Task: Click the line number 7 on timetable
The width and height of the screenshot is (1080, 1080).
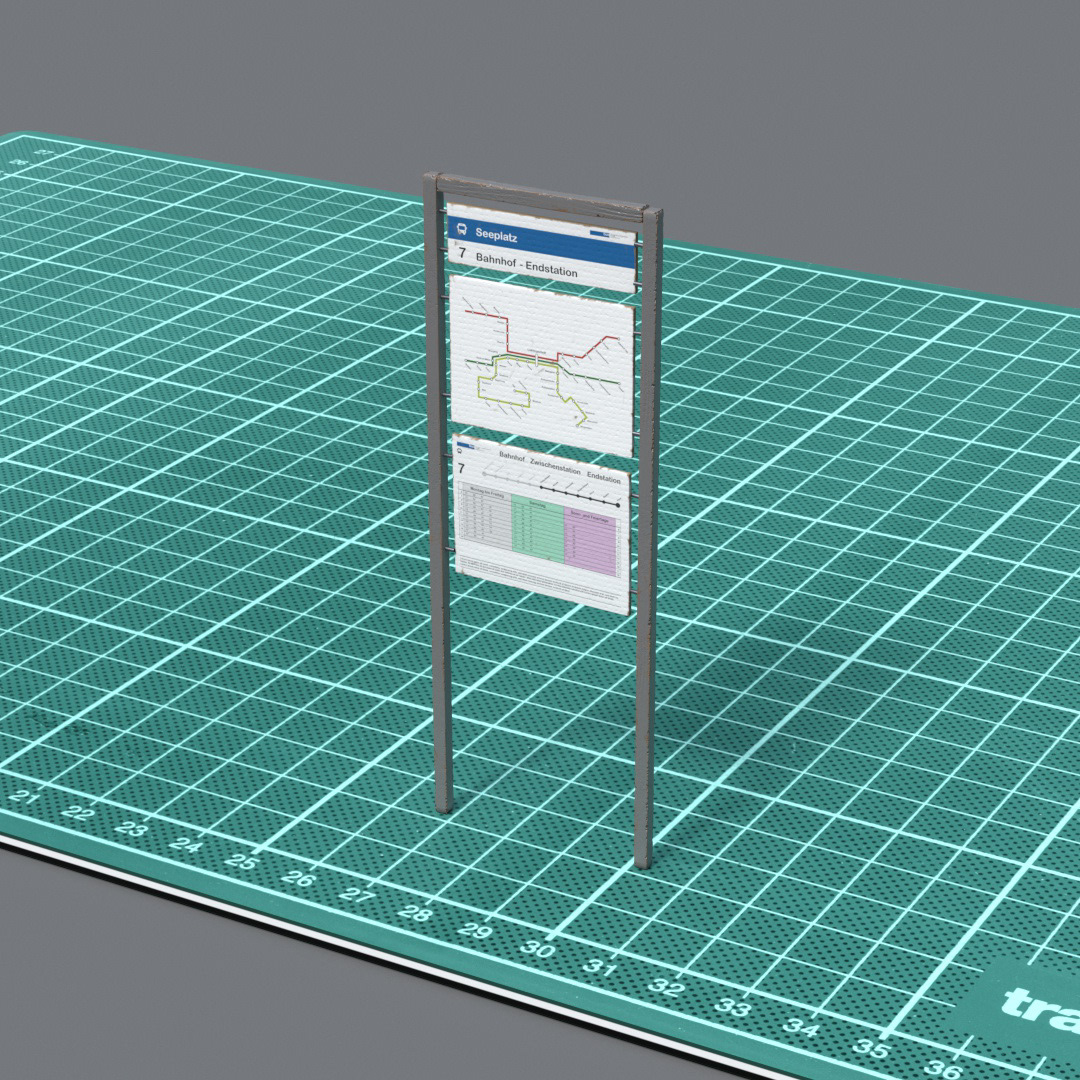Action: point(461,468)
